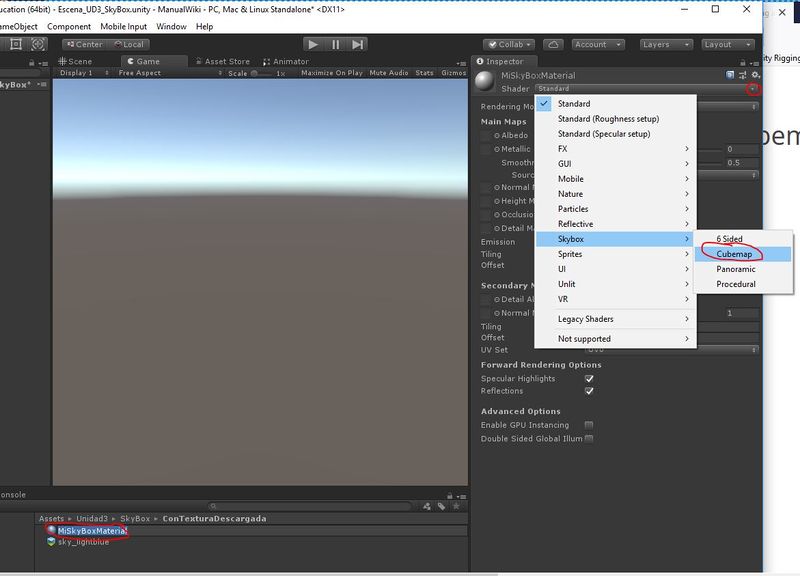Open the material settings gear icon
This screenshot has width=800, height=576.
755,75
